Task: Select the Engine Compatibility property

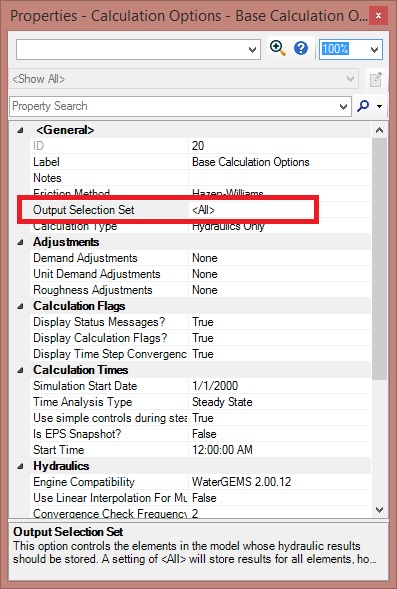Action: click(x=84, y=482)
